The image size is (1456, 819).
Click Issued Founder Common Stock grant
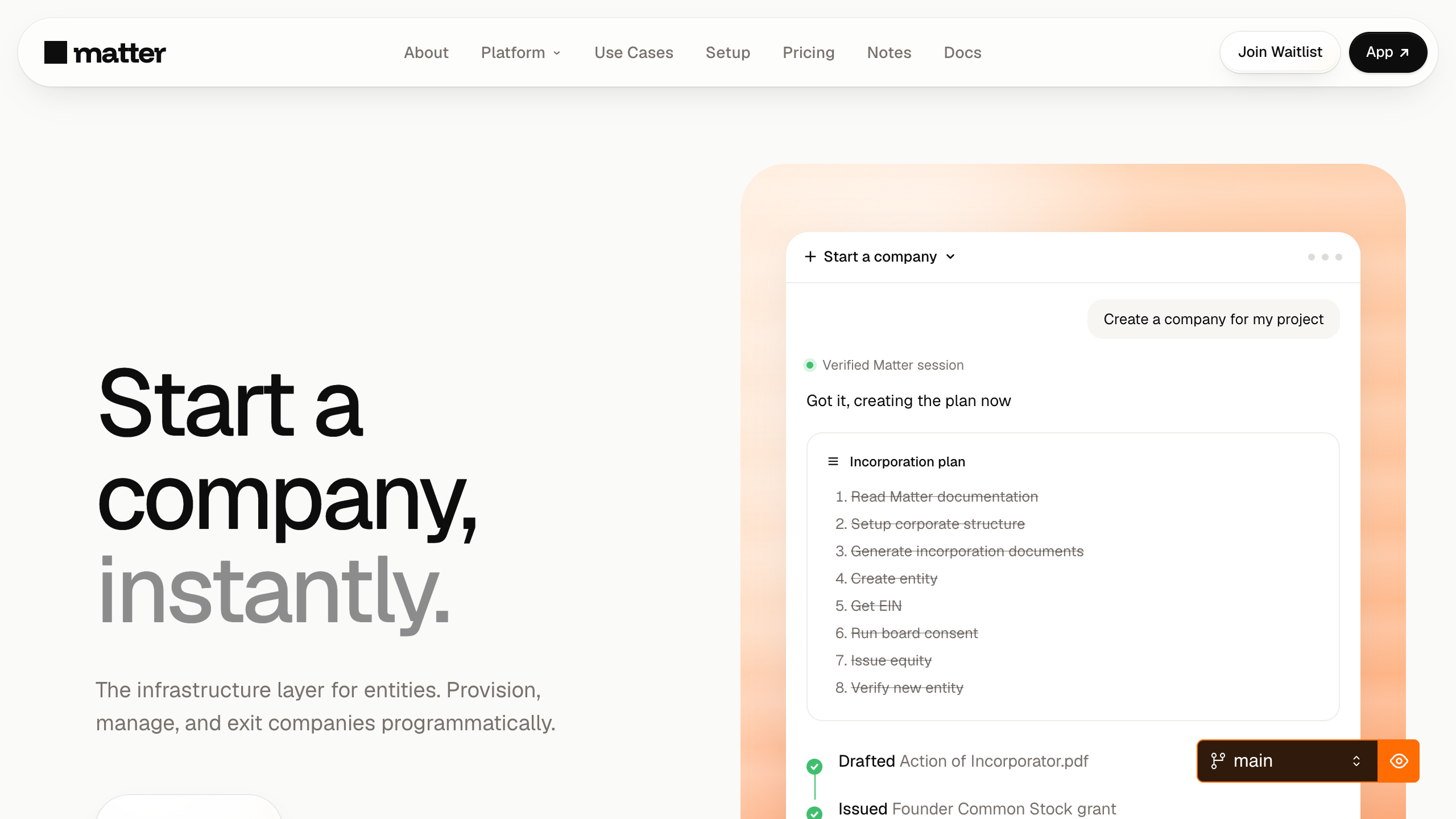click(x=977, y=809)
